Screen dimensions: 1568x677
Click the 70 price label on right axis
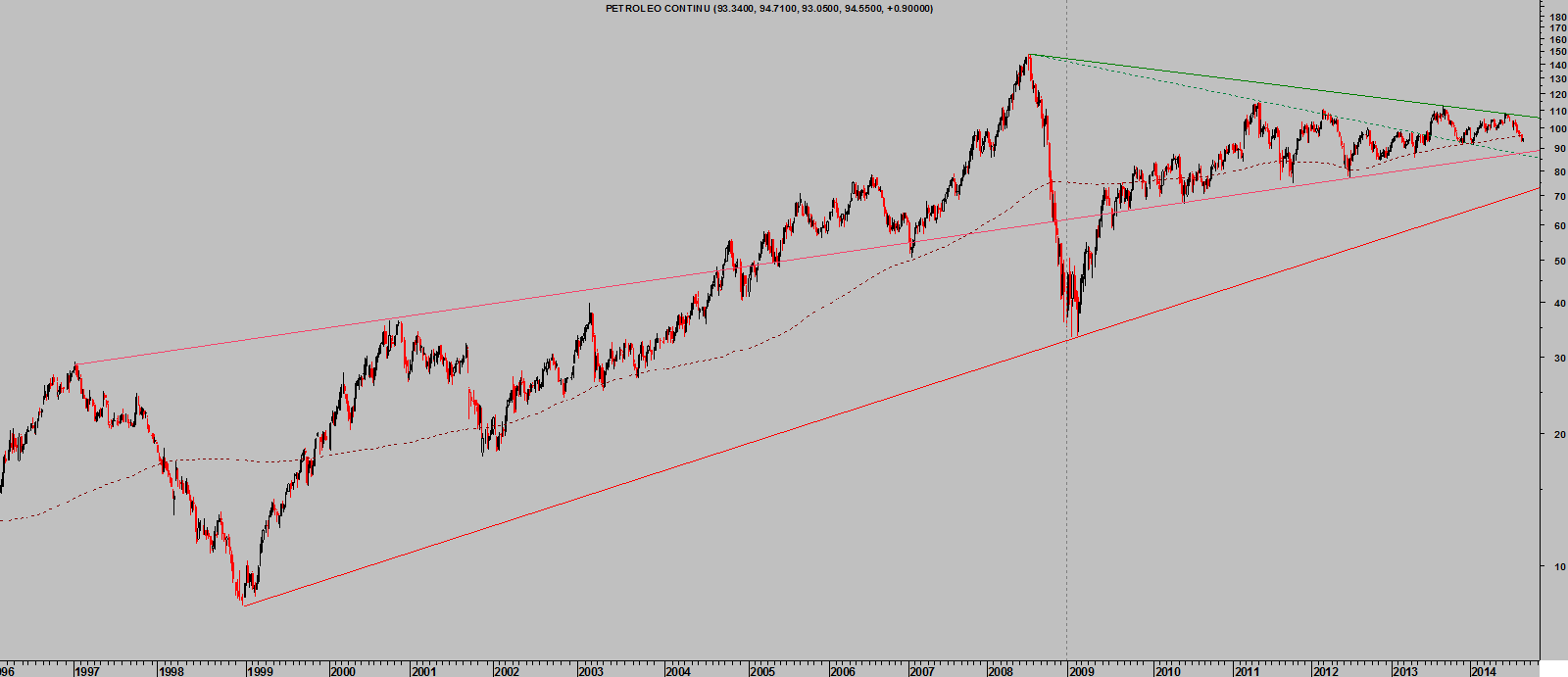[x=1551, y=197]
